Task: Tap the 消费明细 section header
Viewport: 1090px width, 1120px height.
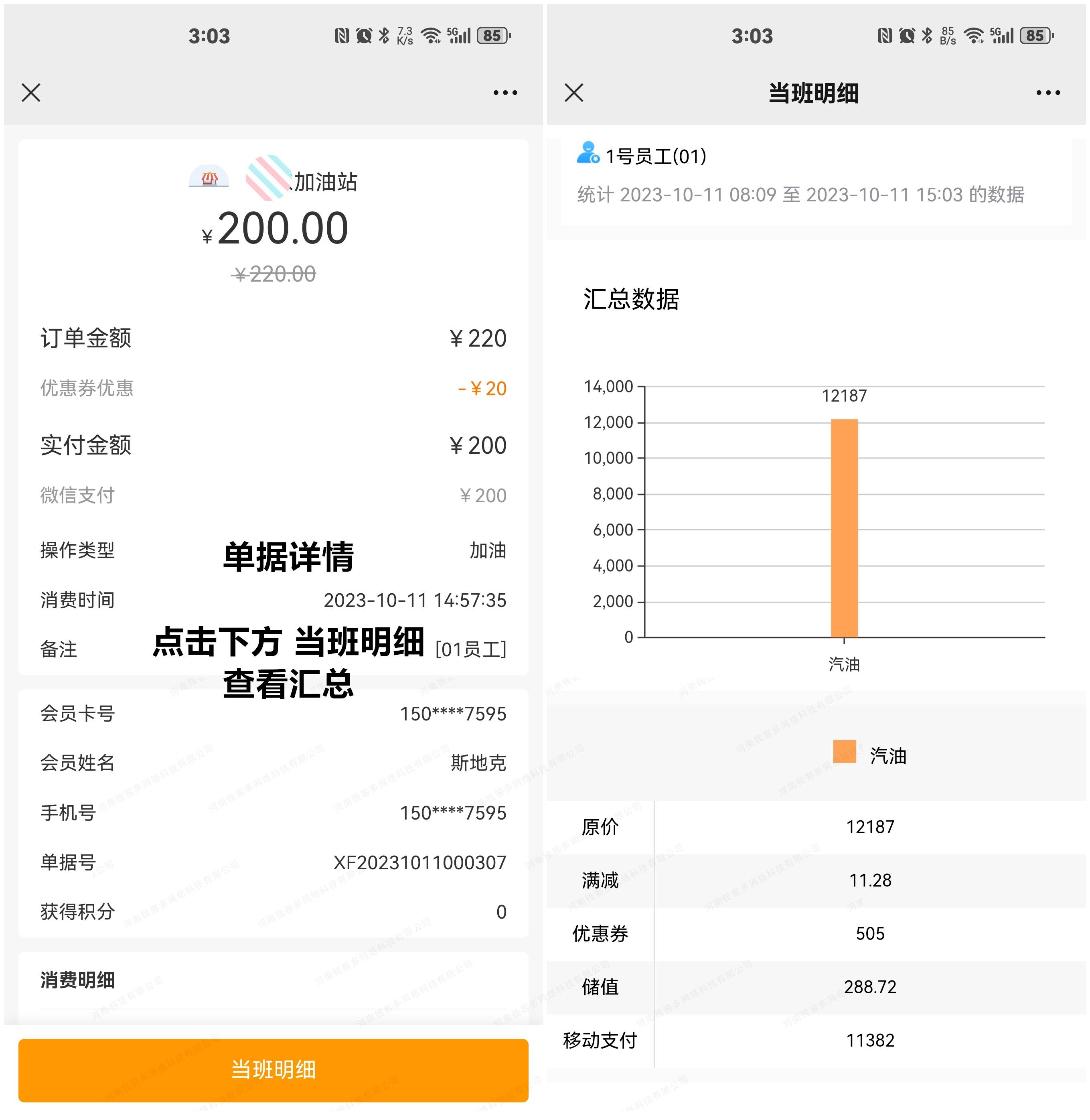Action: [77, 980]
